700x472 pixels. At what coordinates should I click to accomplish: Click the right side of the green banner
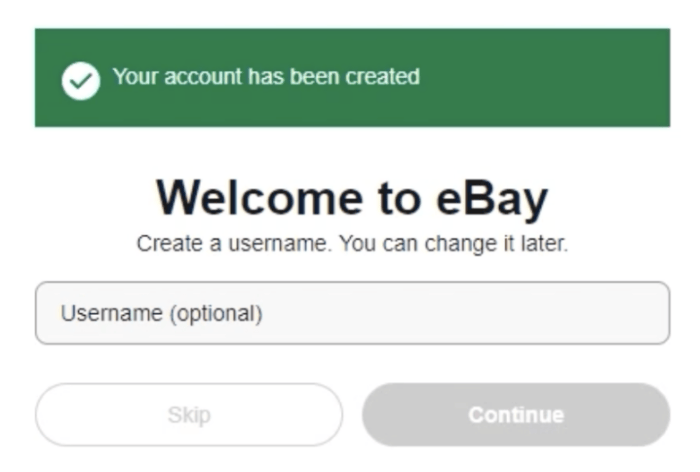coord(600,78)
